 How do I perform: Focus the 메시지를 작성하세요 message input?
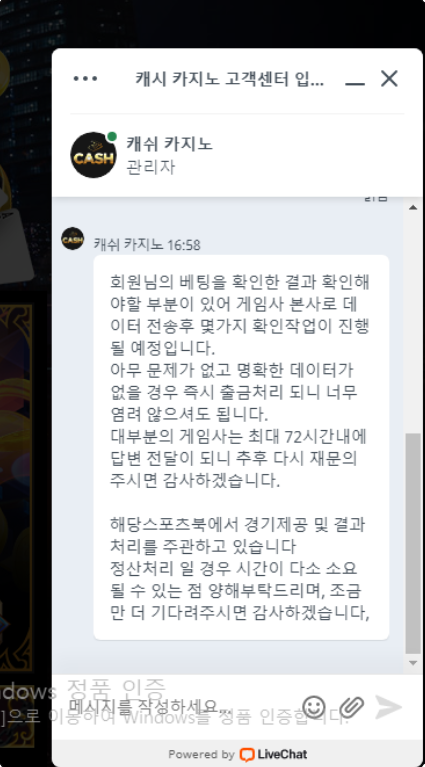(x=181, y=707)
